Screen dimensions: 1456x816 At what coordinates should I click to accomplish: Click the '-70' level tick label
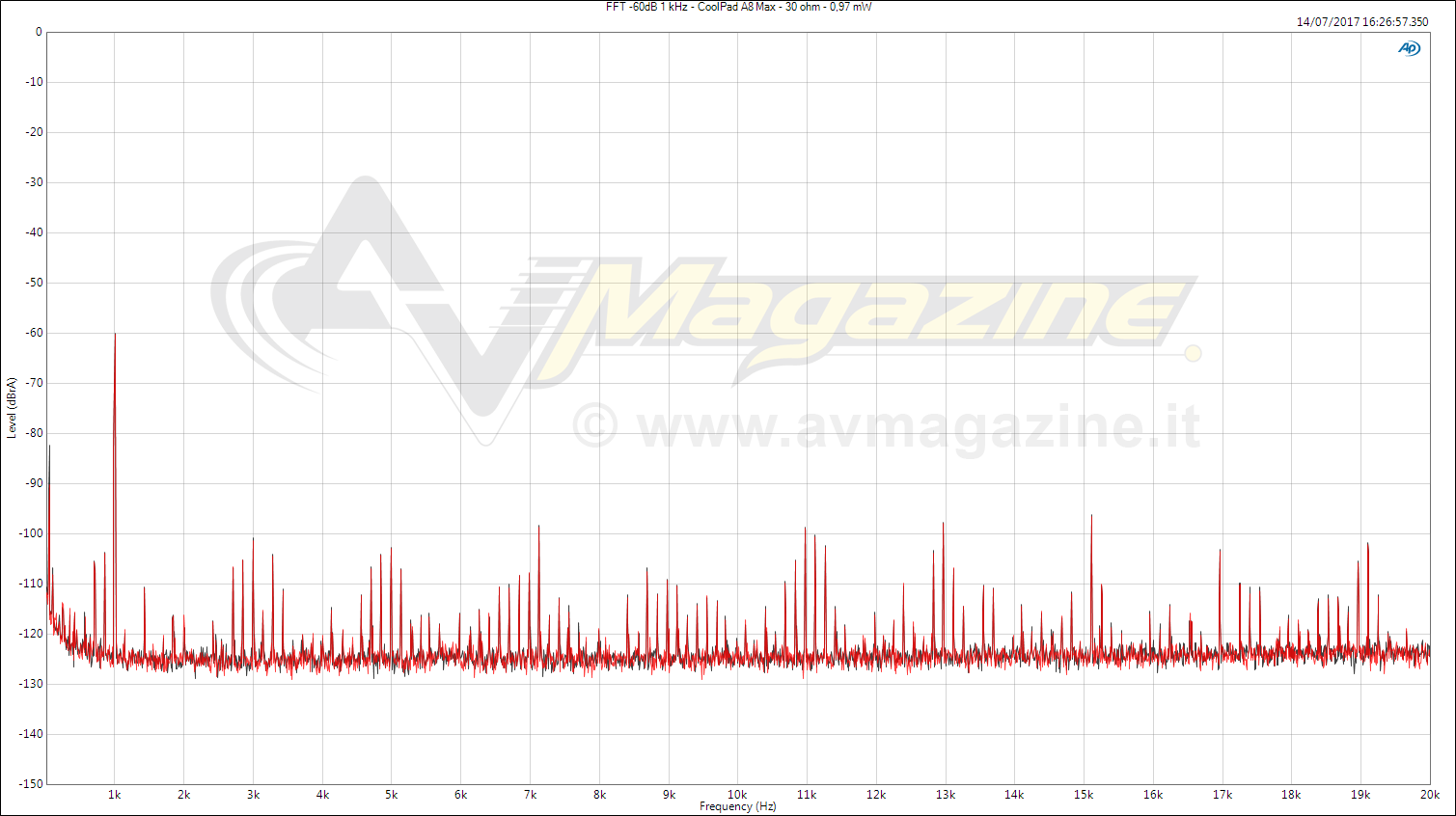tap(35, 383)
